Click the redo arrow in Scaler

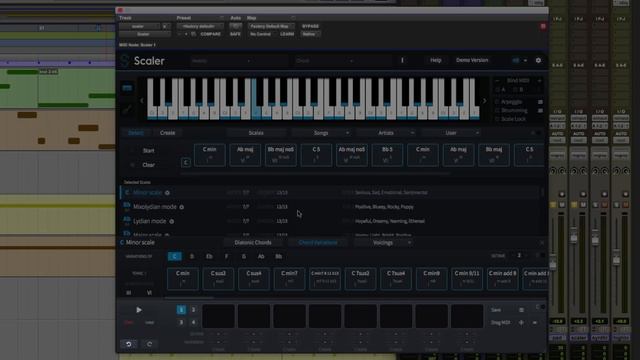pyautogui.click(x=149, y=344)
